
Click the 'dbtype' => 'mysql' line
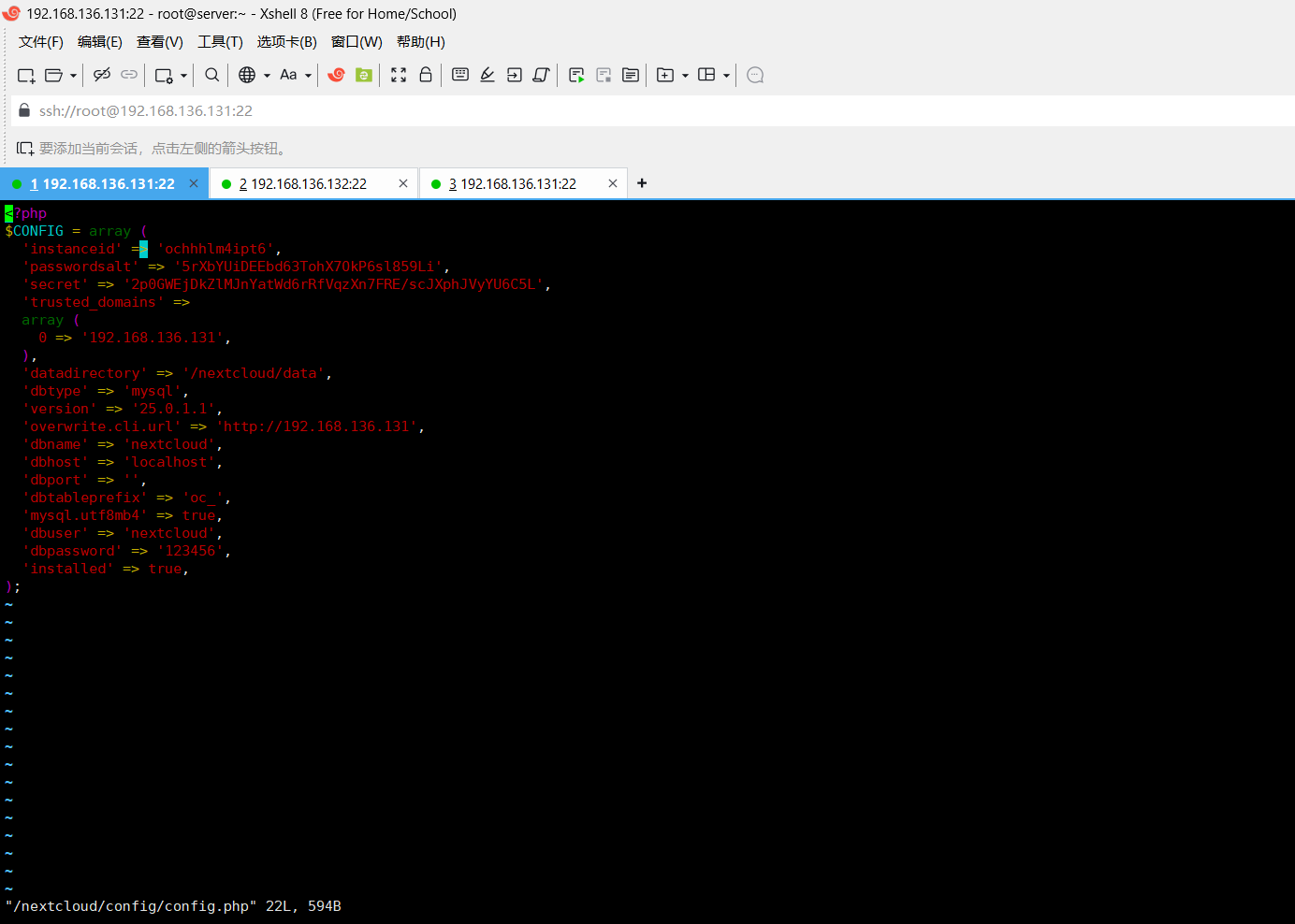(106, 391)
